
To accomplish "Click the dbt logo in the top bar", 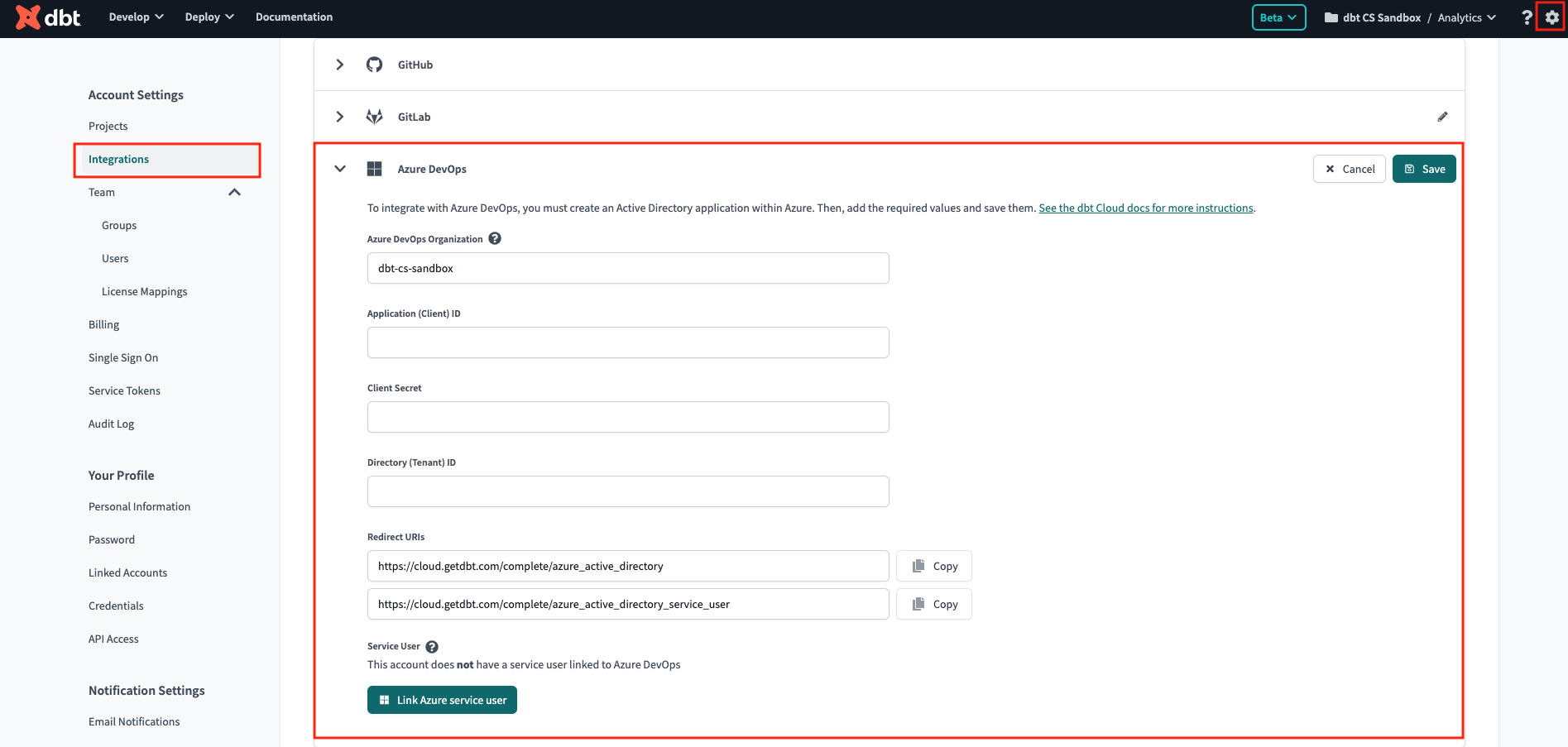I will click(x=46, y=17).
